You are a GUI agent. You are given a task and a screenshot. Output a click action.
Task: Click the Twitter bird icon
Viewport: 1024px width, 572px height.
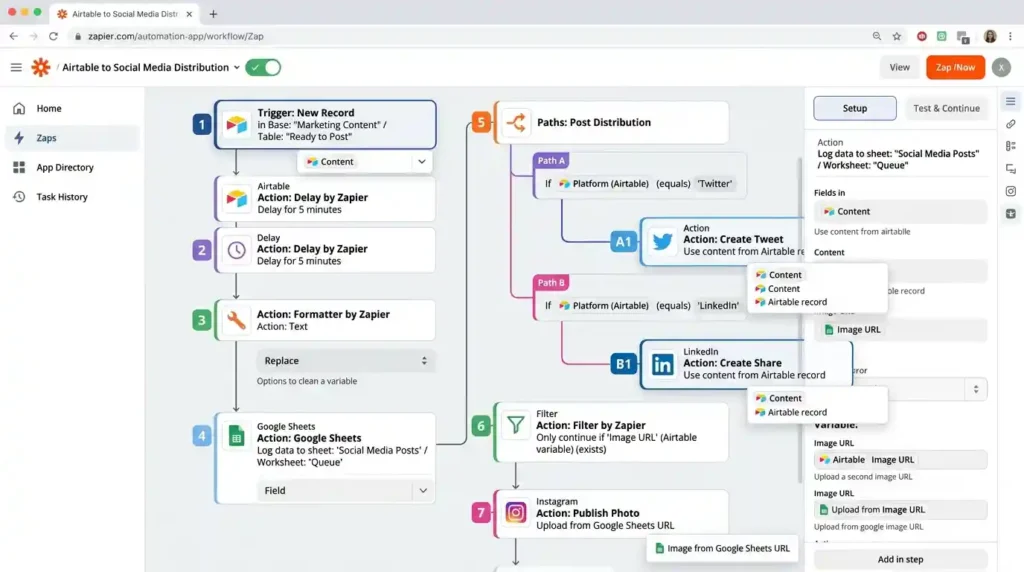click(x=662, y=242)
